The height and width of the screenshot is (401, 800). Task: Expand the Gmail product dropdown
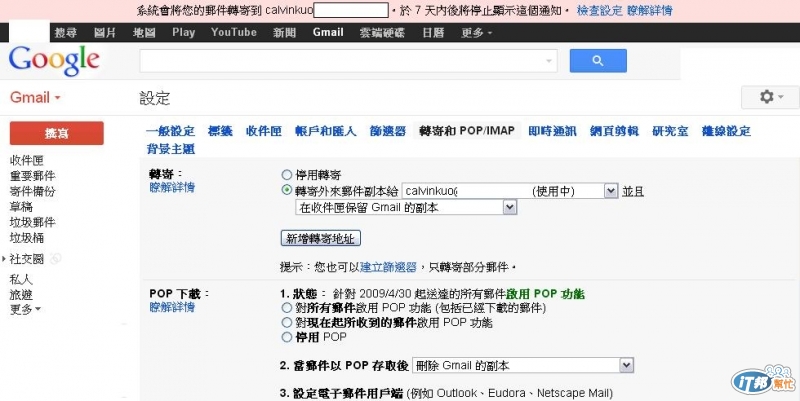click(35, 97)
